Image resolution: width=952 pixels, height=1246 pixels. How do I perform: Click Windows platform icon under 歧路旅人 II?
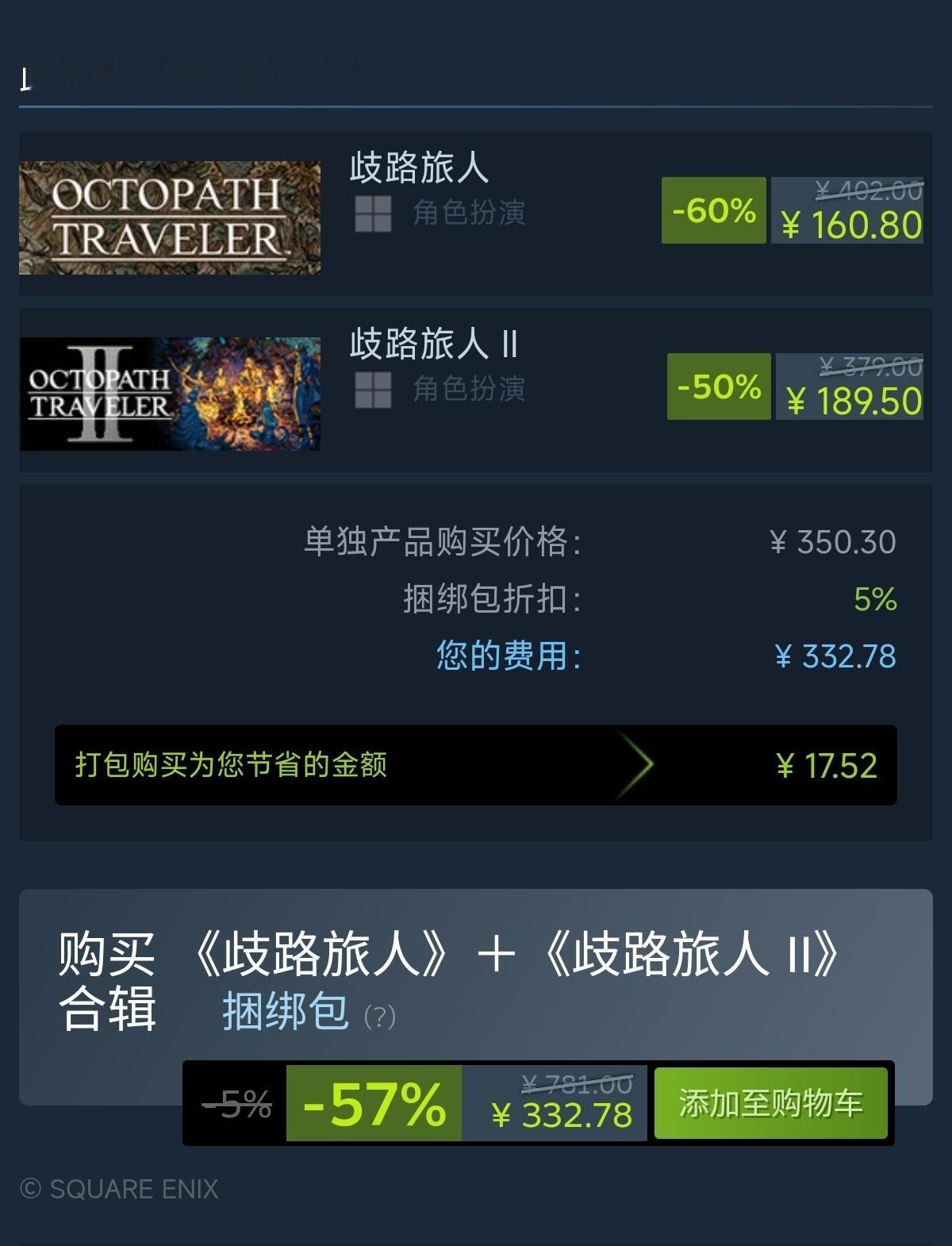[x=373, y=390]
